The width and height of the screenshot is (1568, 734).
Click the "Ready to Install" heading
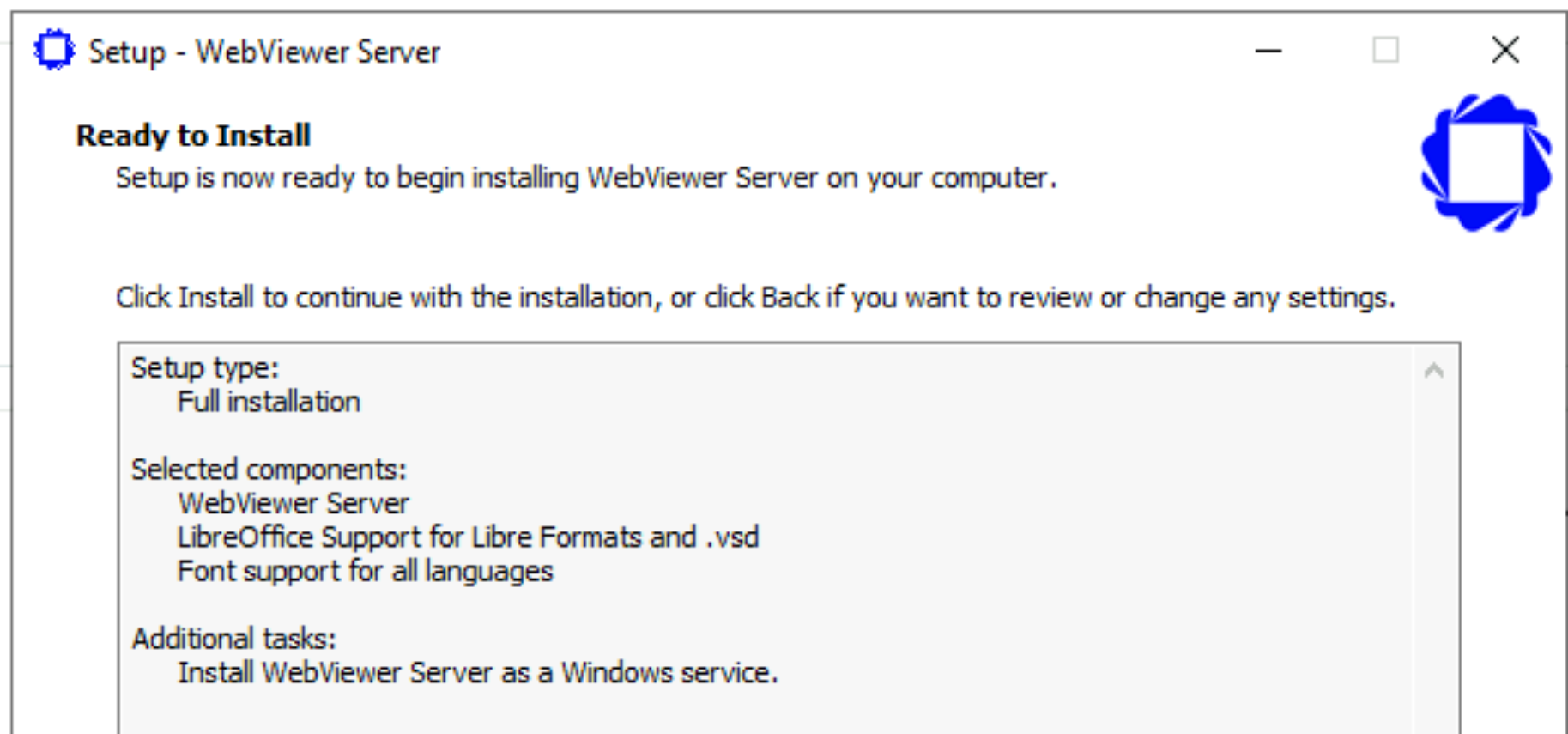tap(193, 136)
